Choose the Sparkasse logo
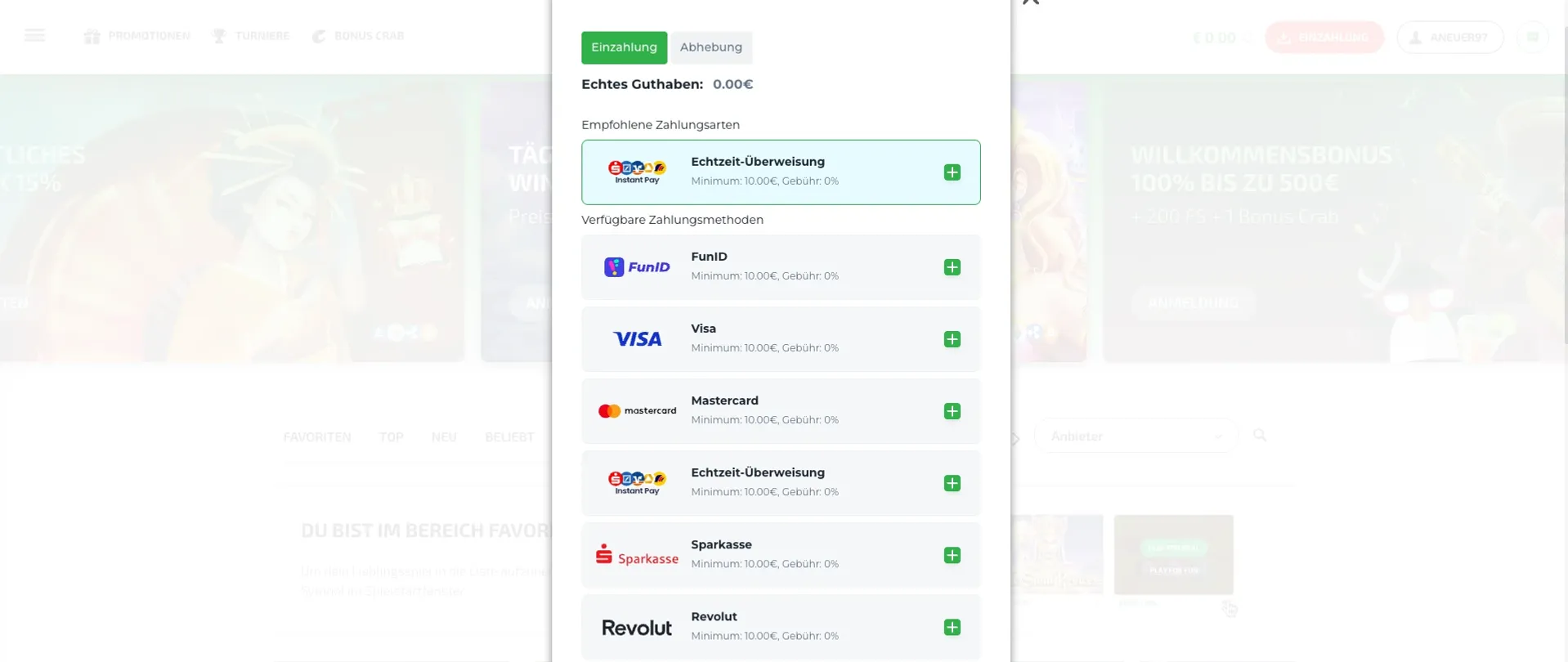This screenshot has height=662, width=1568. click(638, 555)
